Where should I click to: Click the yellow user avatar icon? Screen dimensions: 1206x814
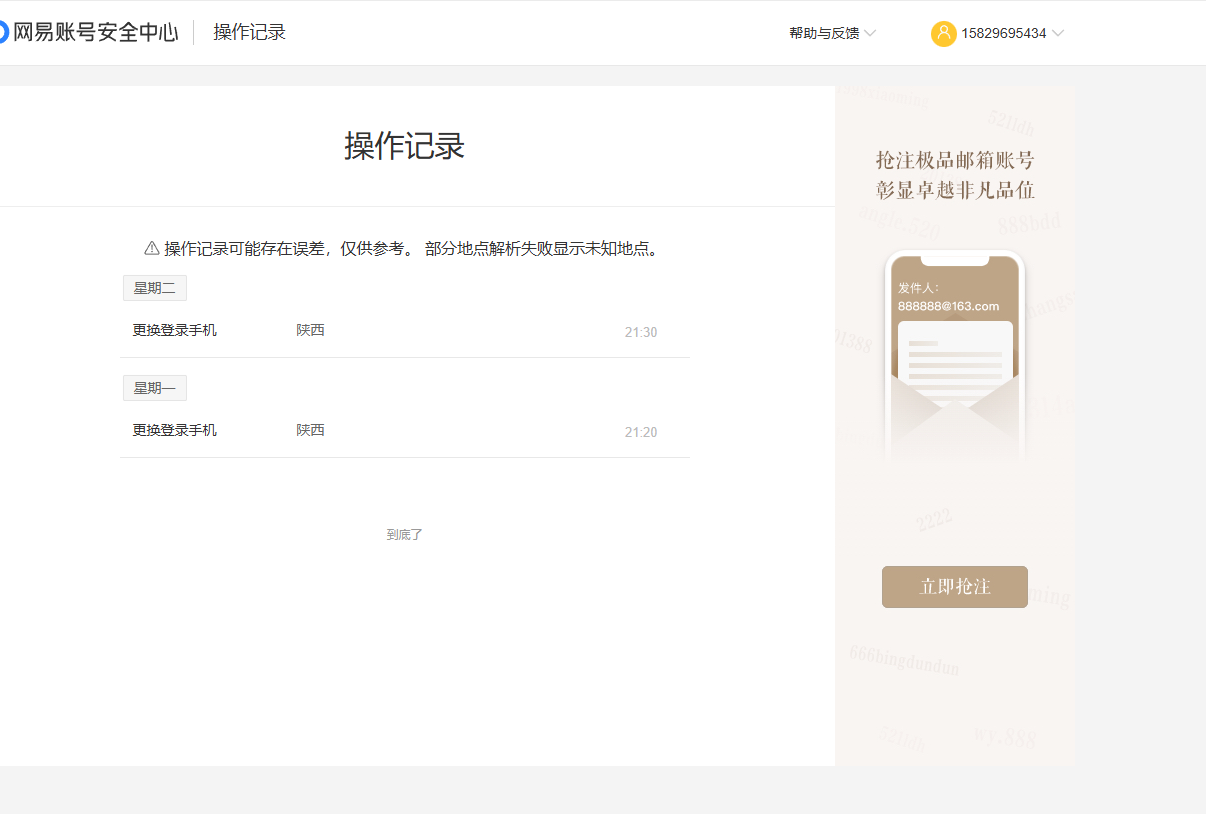click(x=943, y=33)
